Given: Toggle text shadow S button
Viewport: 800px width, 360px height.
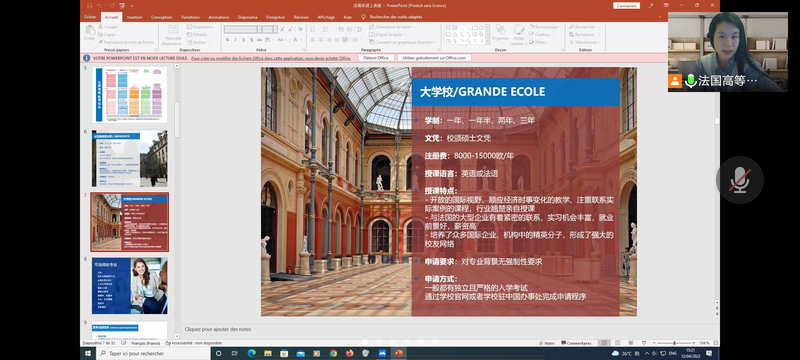Looking at the screenshot, I should pos(252,39).
